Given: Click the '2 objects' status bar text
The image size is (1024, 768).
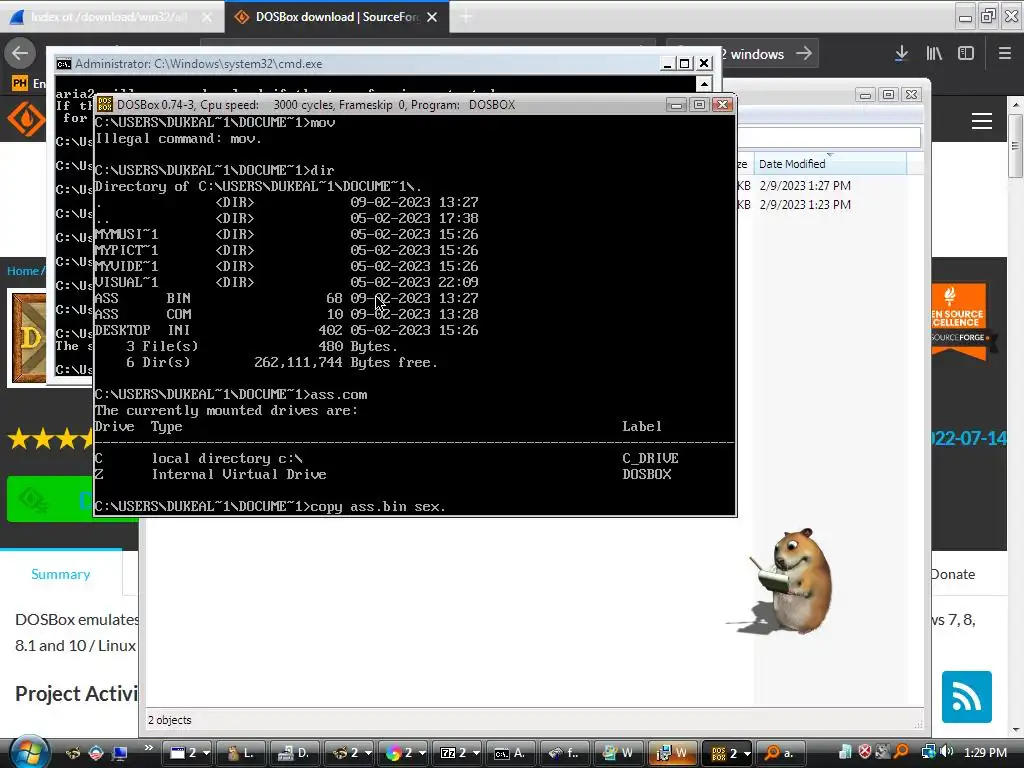Looking at the screenshot, I should [x=170, y=720].
